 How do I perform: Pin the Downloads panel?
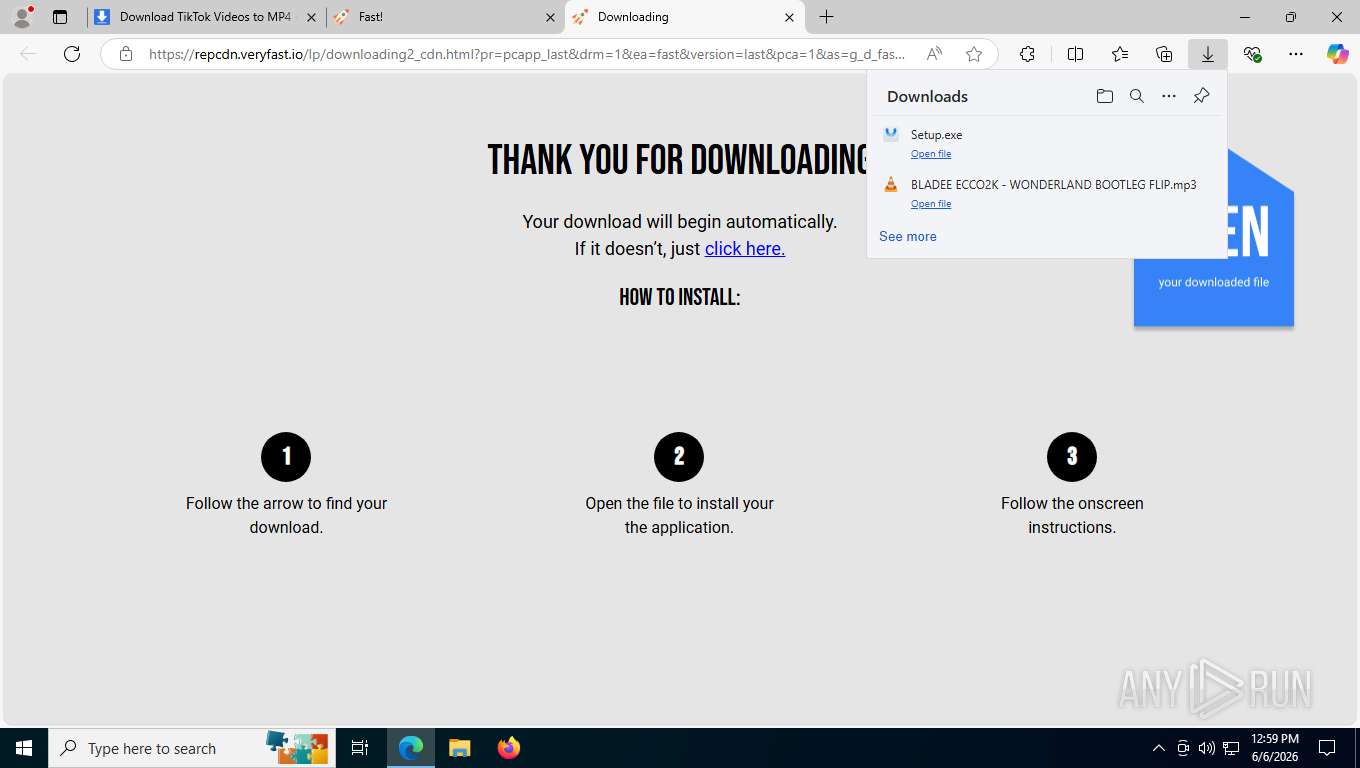point(1201,96)
